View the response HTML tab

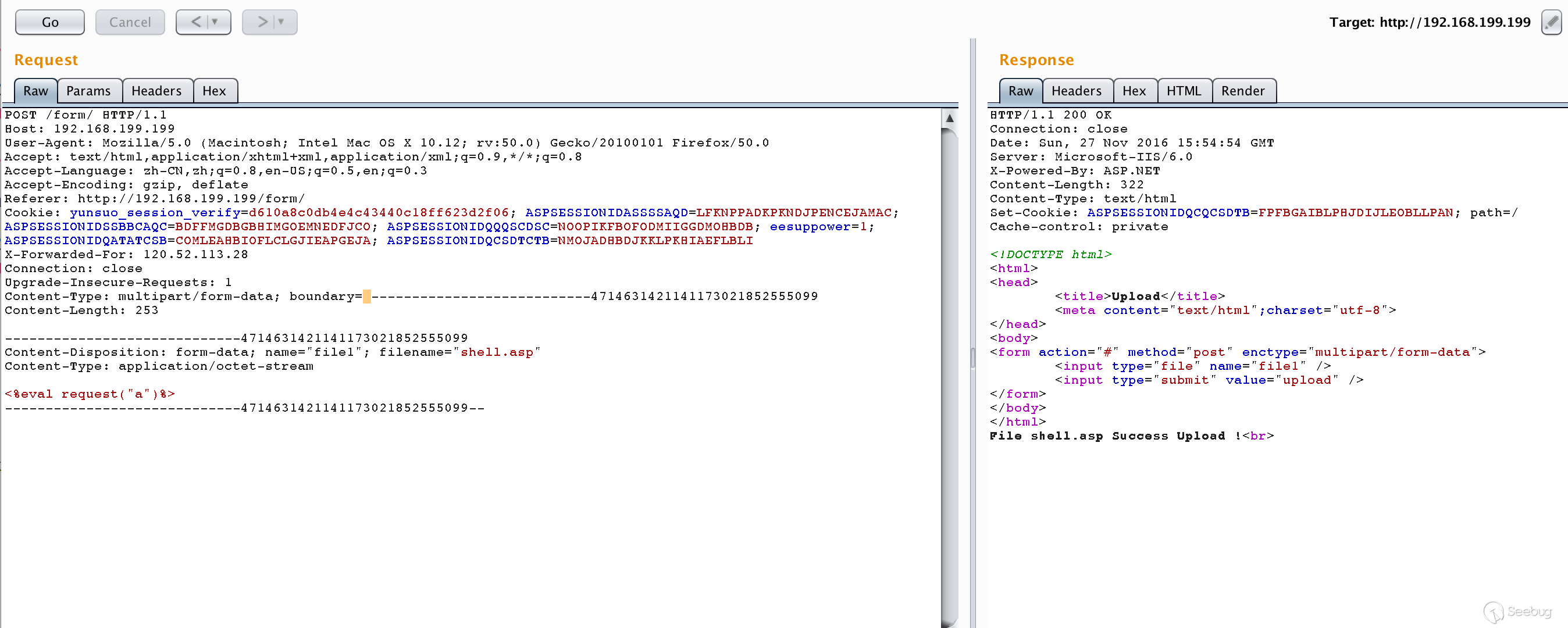pos(1184,91)
